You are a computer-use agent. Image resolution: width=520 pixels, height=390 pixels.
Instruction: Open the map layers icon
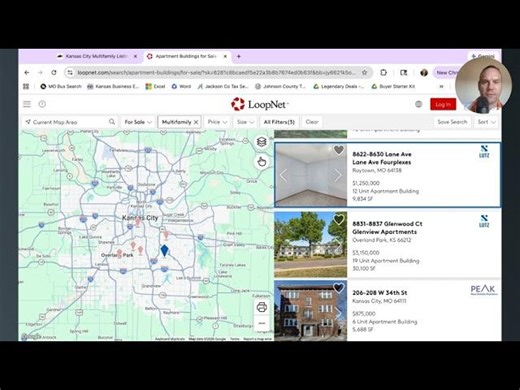point(262,142)
